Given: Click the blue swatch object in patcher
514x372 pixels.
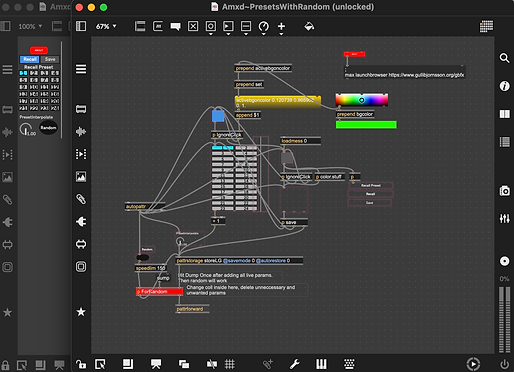Looking at the screenshot, I should point(218,116).
